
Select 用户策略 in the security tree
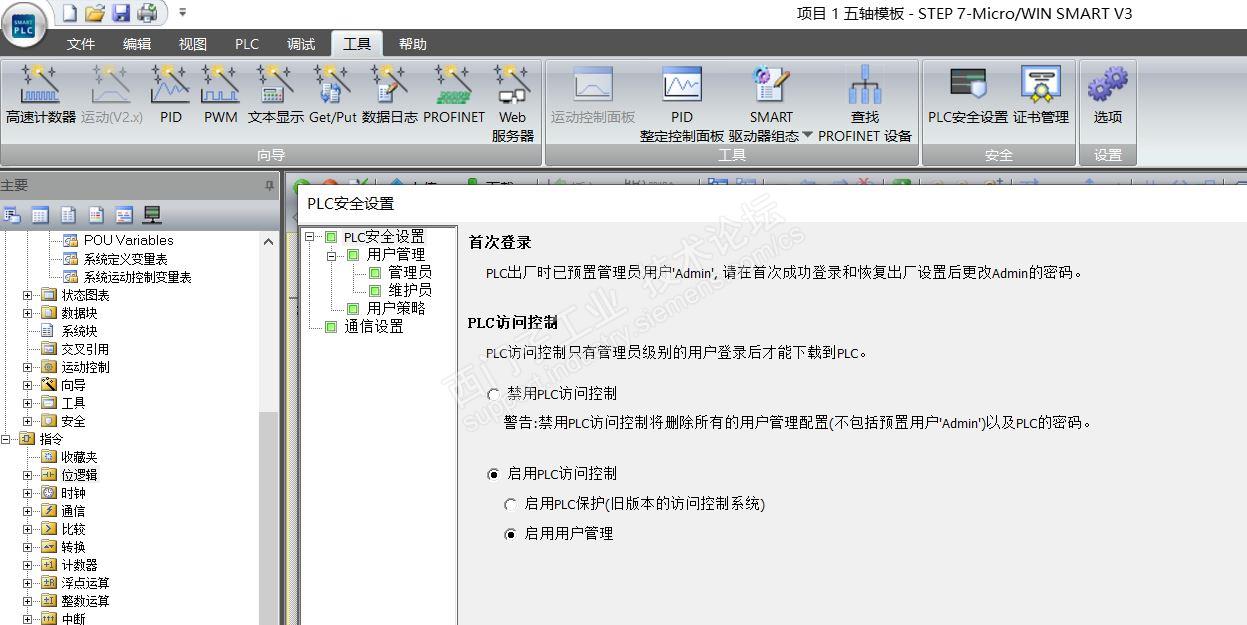click(x=396, y=309)
